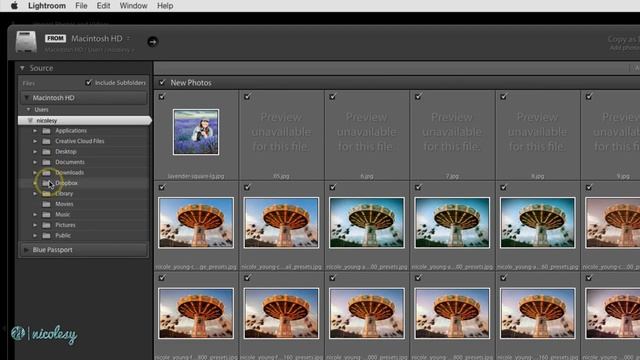Viewport: 640px width, 360px height.
Task: Expand the Blue Passport volume
Action: [x=26, y=250]
